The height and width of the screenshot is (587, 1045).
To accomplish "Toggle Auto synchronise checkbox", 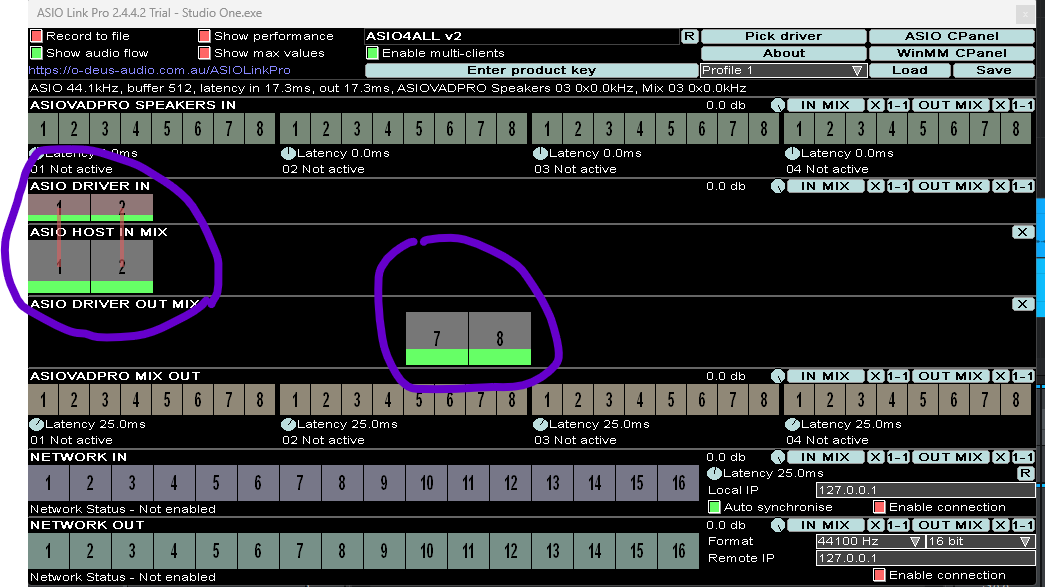I will (x=714, y=508).
